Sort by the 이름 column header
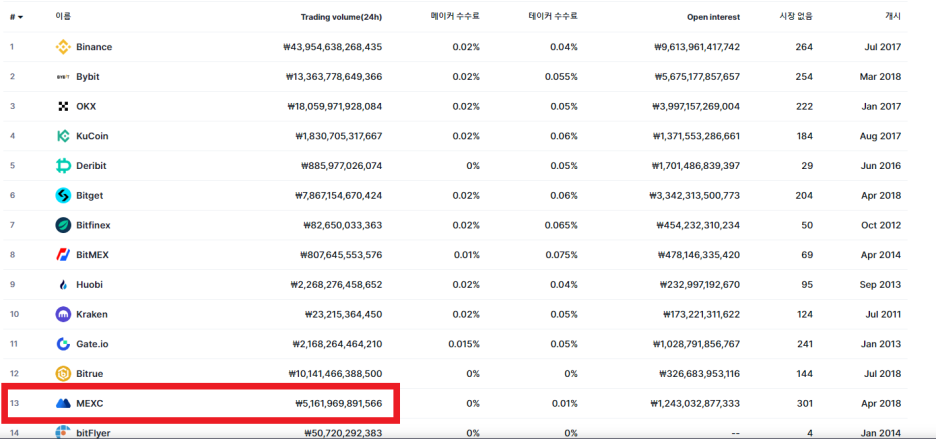The height and width of the screenshot is (439, 936). 63,17
